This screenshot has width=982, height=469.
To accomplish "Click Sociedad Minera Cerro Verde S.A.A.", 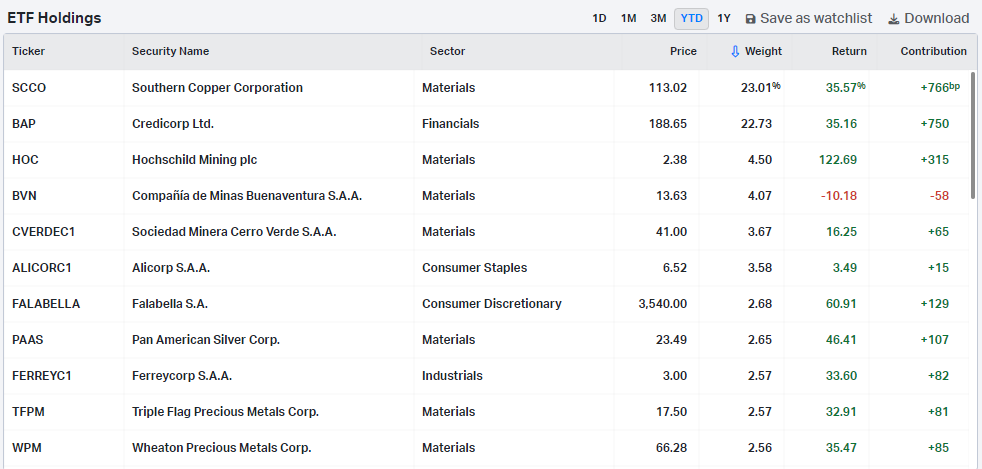I will tap(234, 232).
